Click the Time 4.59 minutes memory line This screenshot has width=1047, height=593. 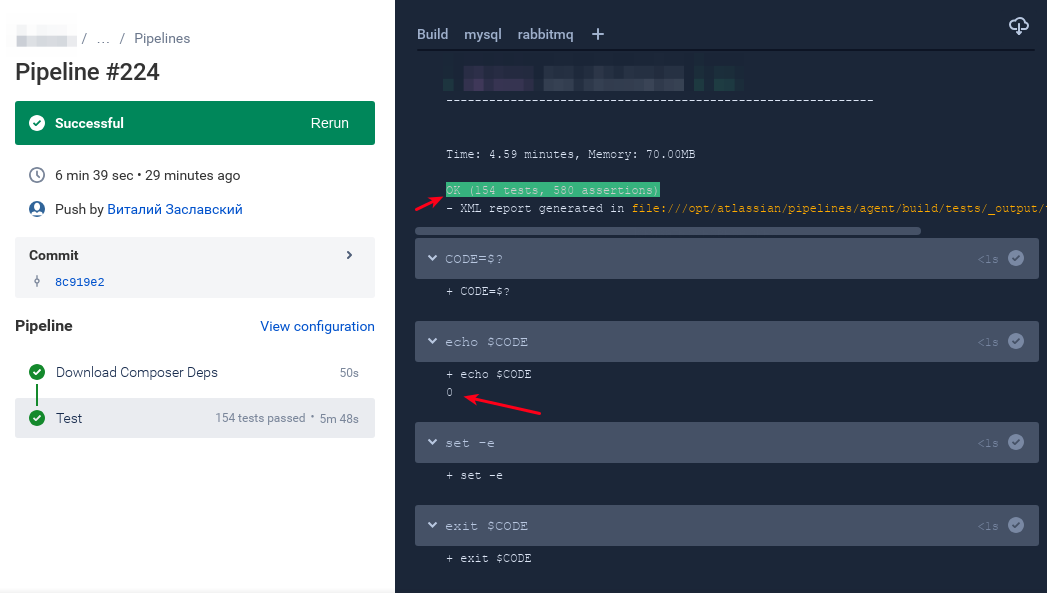click(570, 154)
